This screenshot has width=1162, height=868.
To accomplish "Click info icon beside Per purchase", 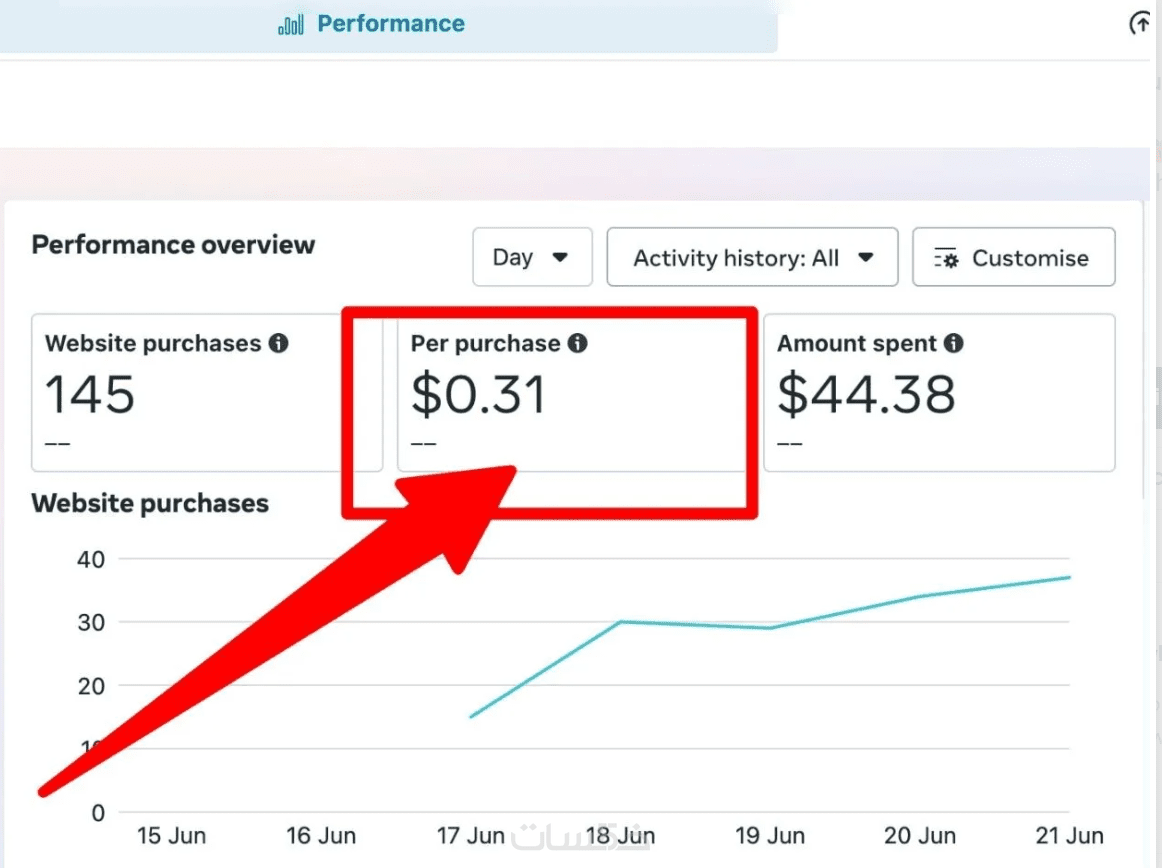I will pyautogui.click(x=577, y=343).
